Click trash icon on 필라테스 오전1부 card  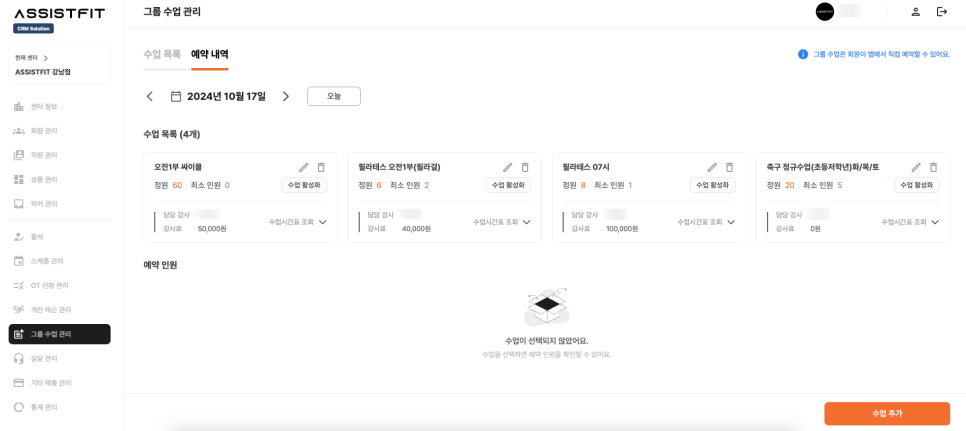[525, 168]
